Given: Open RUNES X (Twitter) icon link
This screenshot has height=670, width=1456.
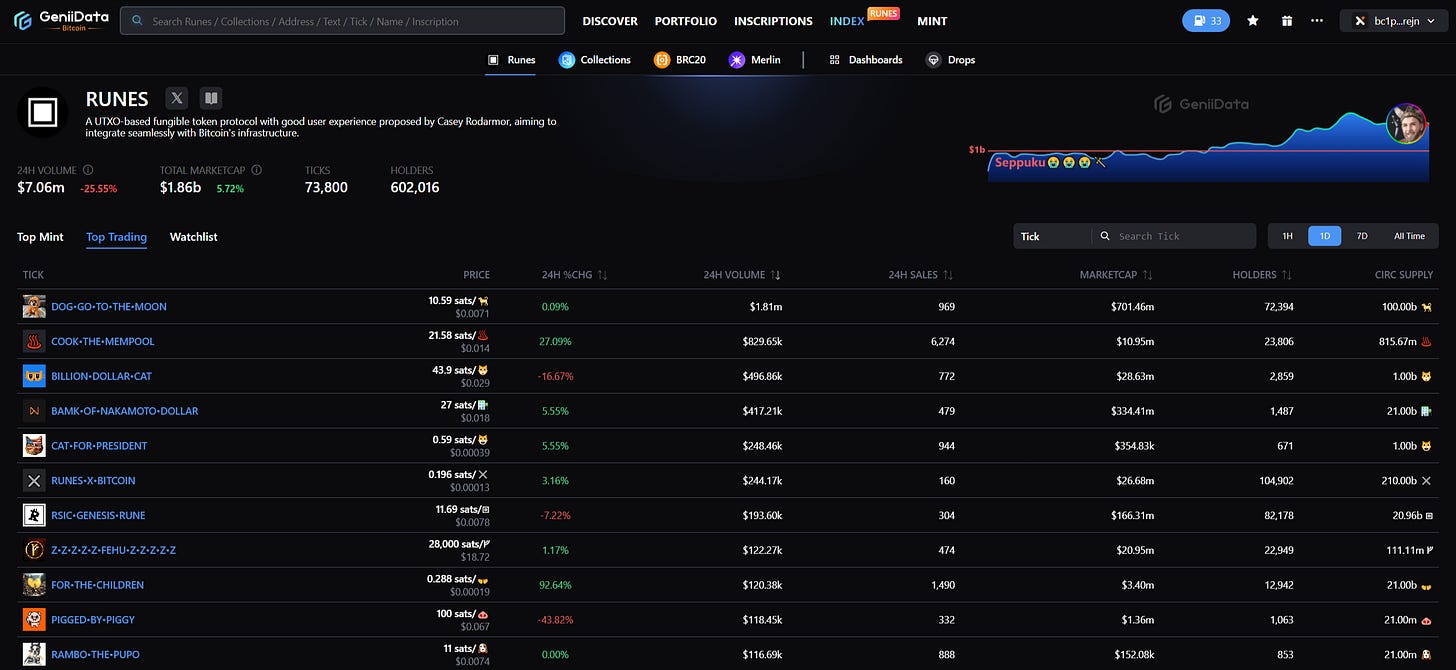Looking at the screenshot, I should click(177, 98).
